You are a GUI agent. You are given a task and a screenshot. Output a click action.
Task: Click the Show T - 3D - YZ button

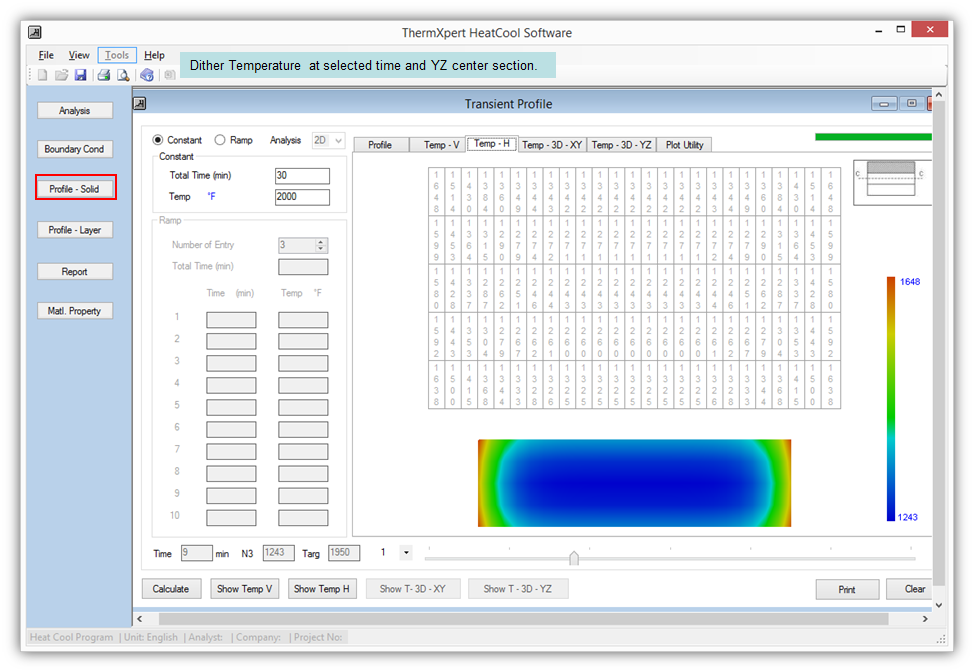(517, 589)
